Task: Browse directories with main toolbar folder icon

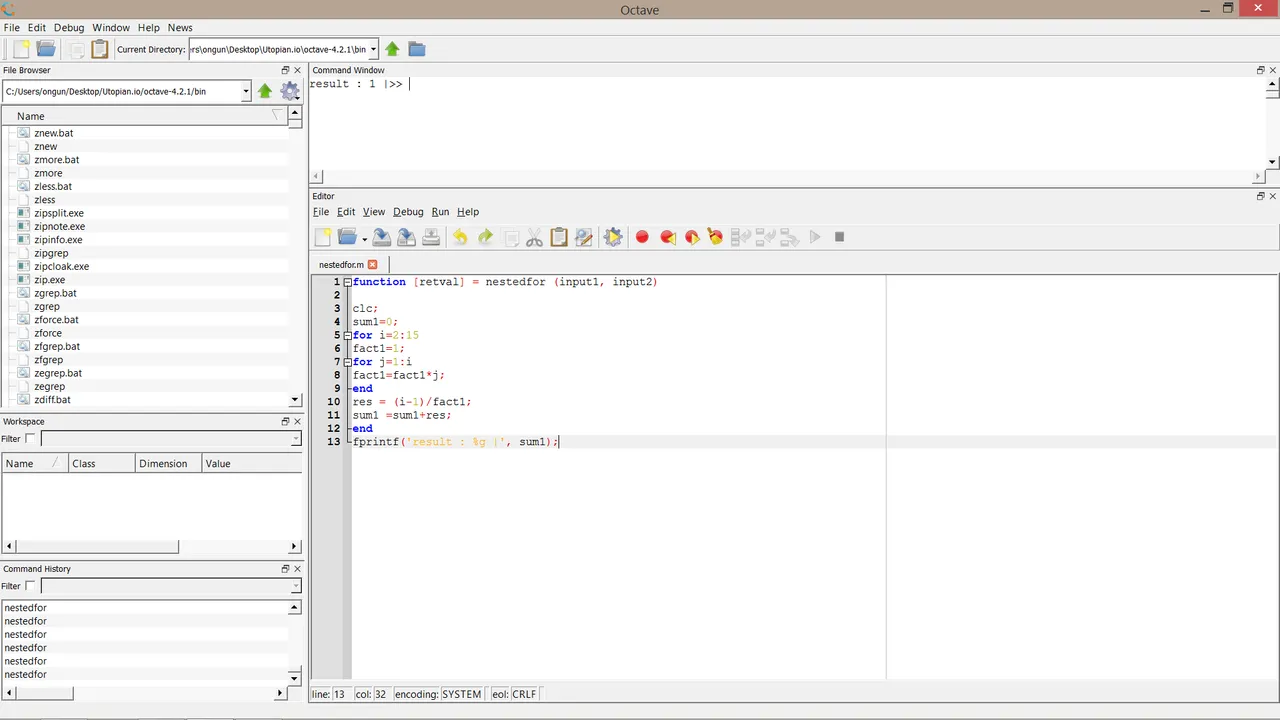Action: (417, 49)
